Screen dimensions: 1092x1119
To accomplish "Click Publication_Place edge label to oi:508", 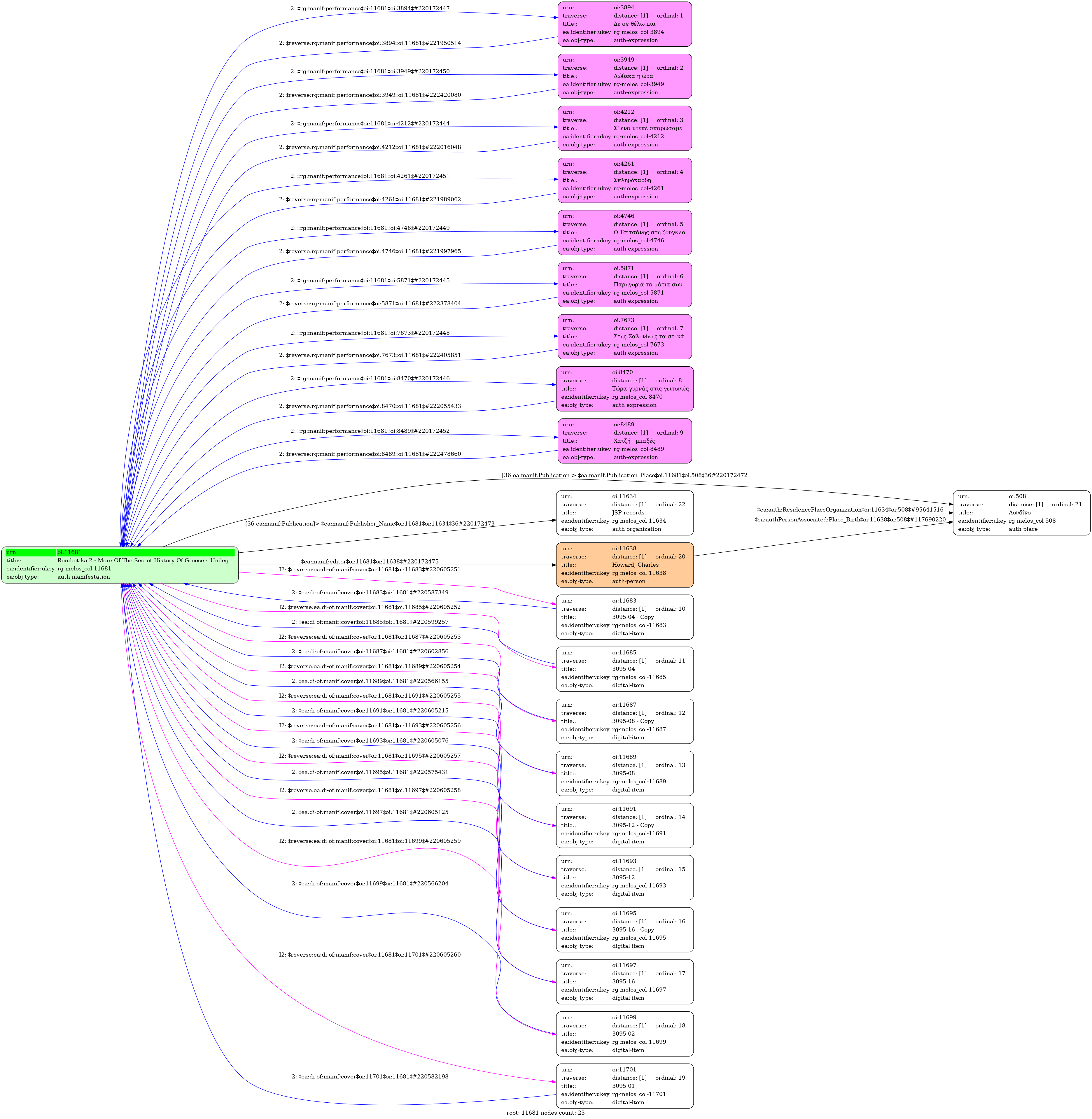I will pos(624,475).
